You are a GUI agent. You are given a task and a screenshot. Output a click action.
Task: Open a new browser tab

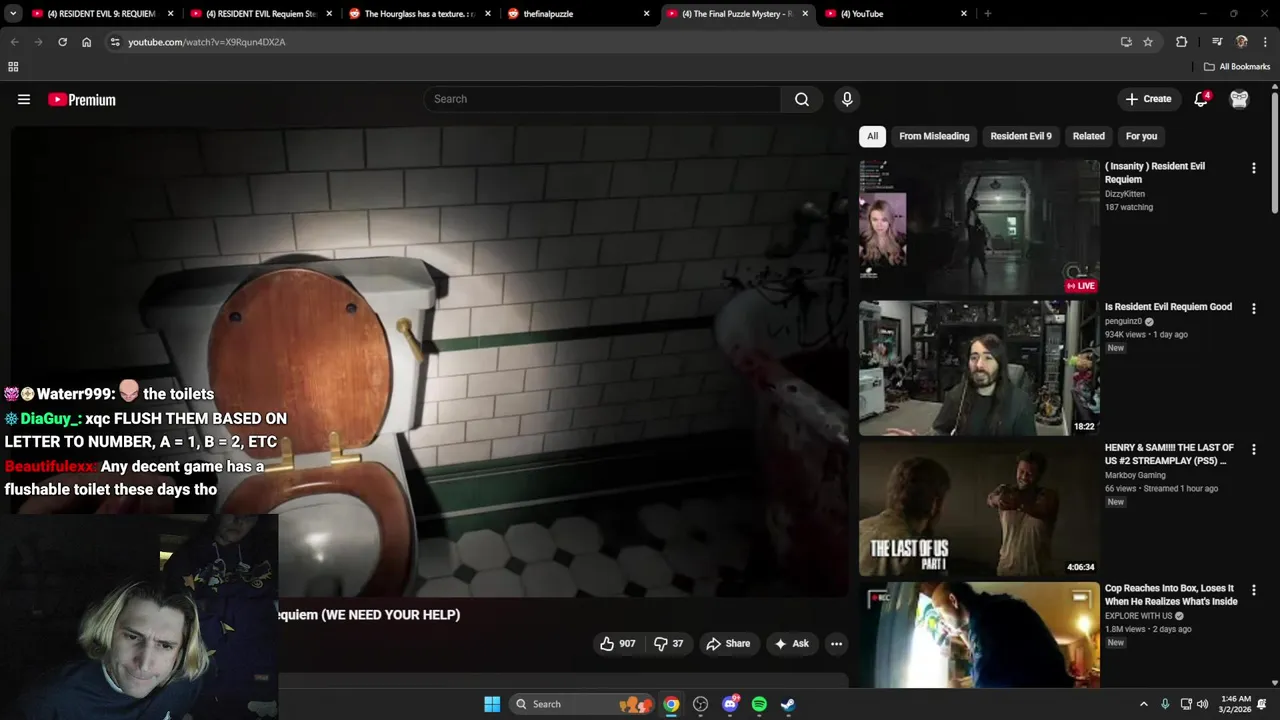(x=988, y=14)
